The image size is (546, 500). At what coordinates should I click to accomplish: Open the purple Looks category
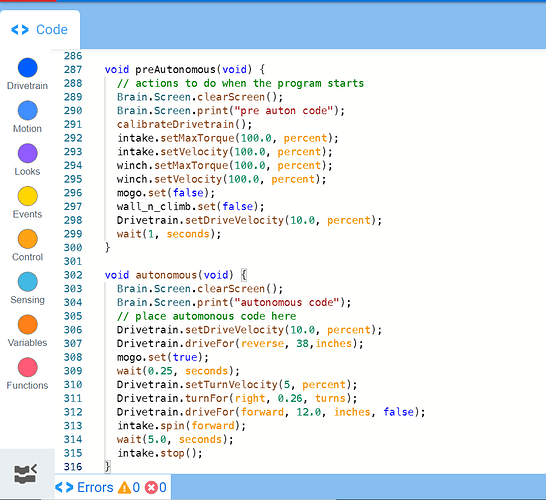click(x=28, y=153)
